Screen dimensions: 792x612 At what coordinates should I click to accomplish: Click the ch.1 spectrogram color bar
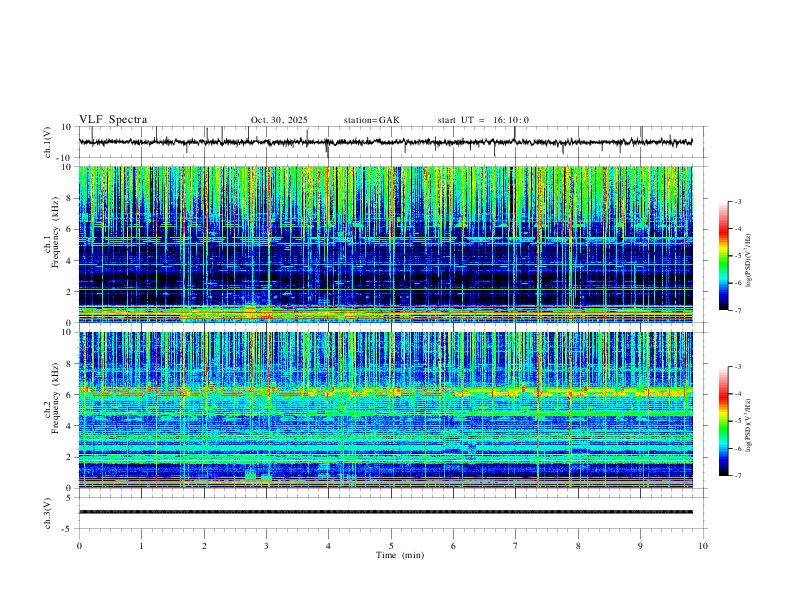click(723, 256)
